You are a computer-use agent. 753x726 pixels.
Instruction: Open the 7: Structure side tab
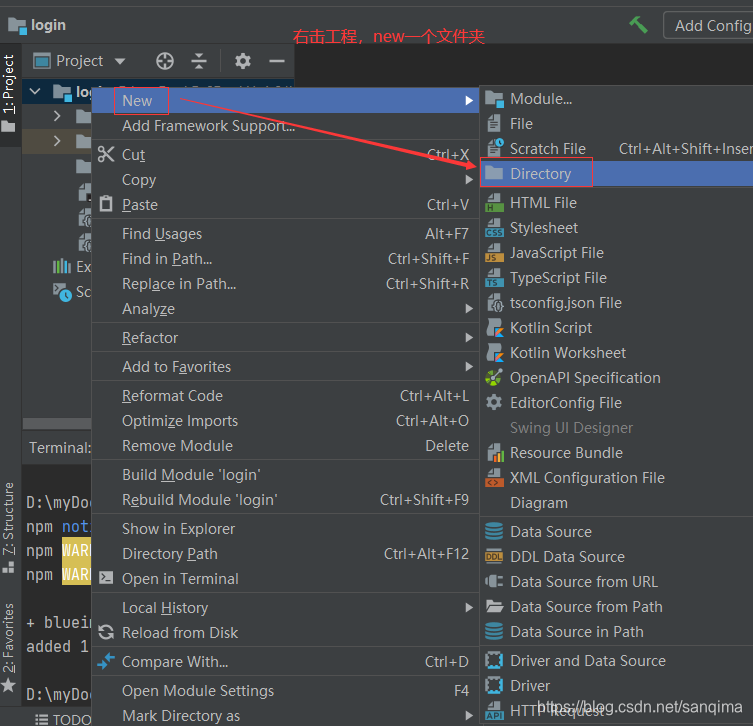click(x=9, y=527)
